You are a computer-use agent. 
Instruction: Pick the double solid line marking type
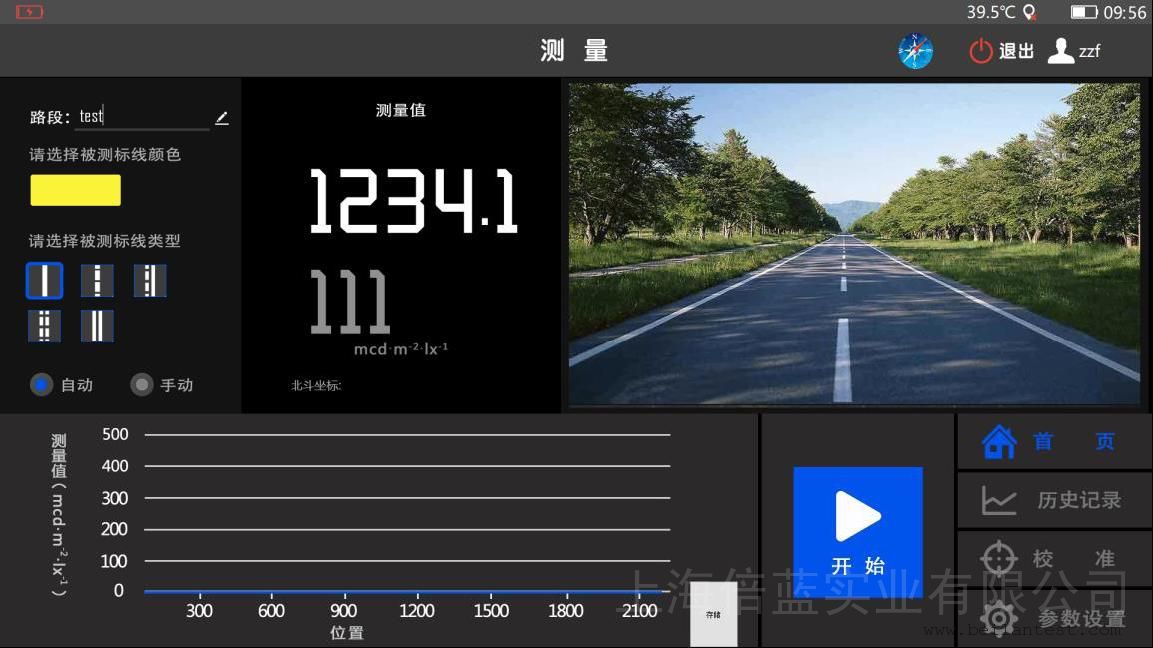[97, 326]
